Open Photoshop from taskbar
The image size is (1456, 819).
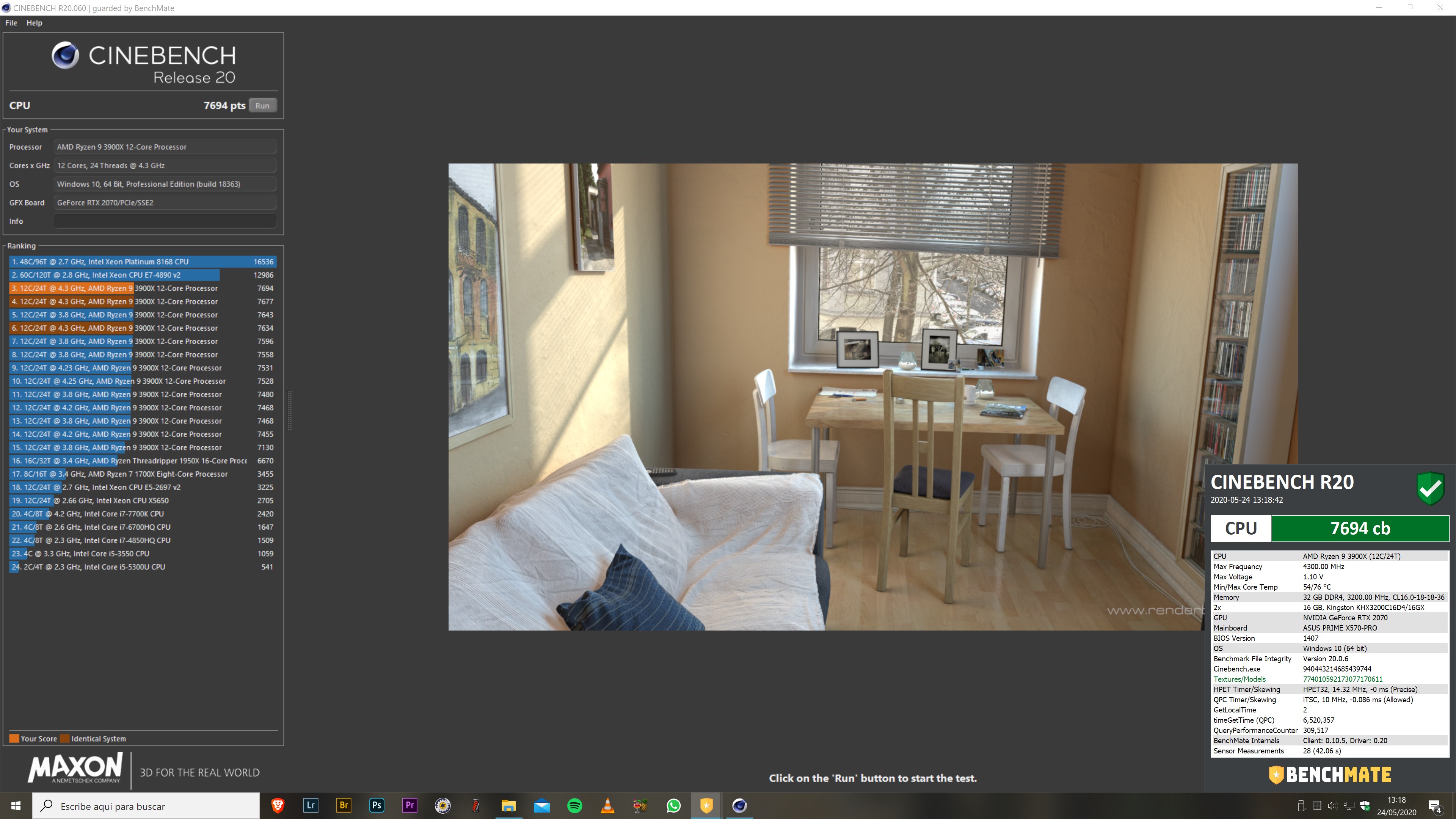(377, 805)
